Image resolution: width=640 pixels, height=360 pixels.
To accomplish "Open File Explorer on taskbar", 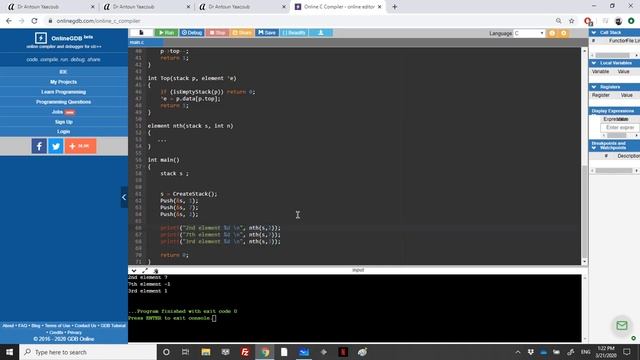I will (206, 352).
